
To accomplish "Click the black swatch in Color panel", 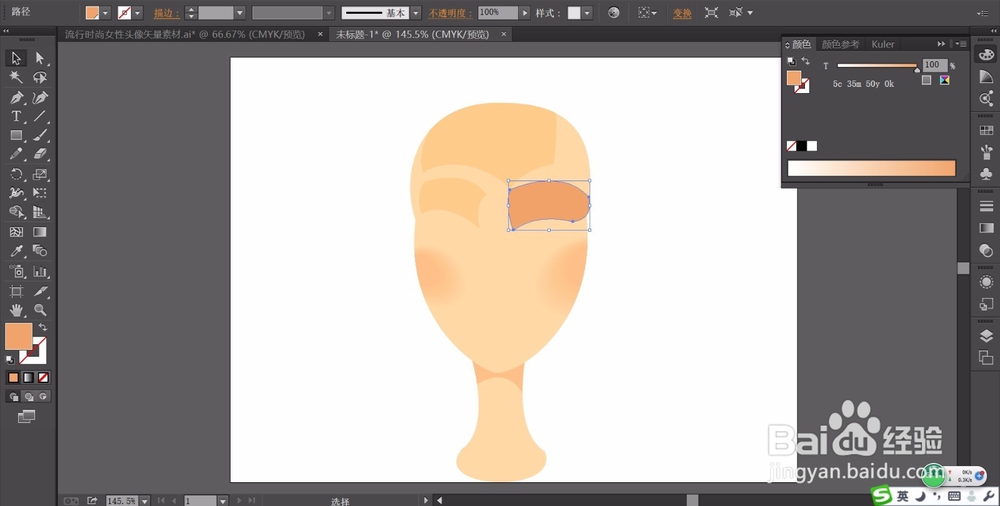I will [x=801, y=146].
